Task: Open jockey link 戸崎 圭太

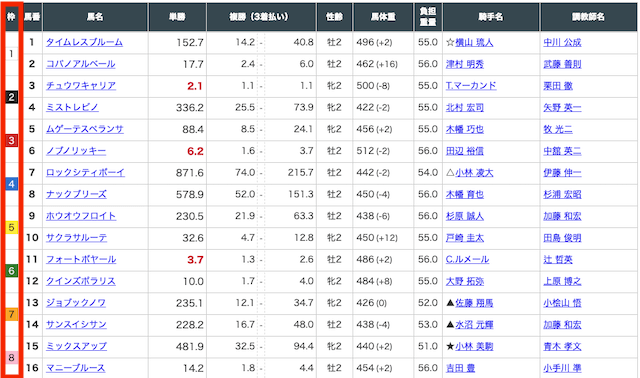Action: tap(465, 238)
